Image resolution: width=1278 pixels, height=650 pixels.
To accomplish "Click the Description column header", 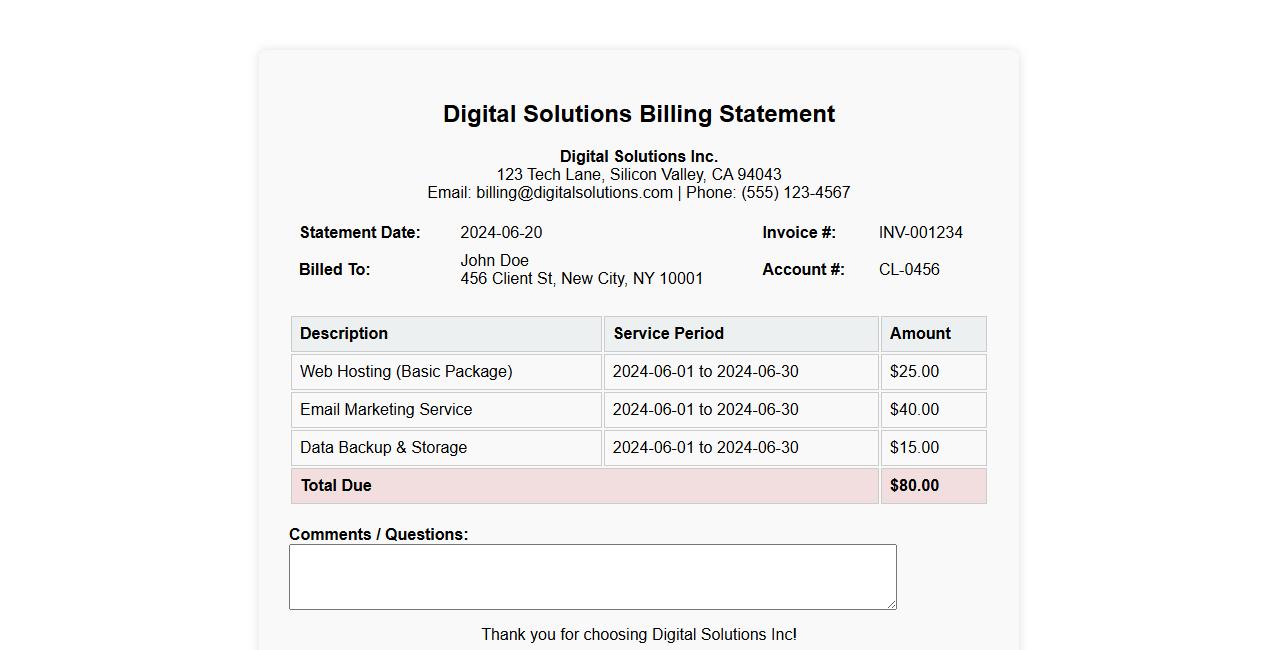I will [344, 334].
